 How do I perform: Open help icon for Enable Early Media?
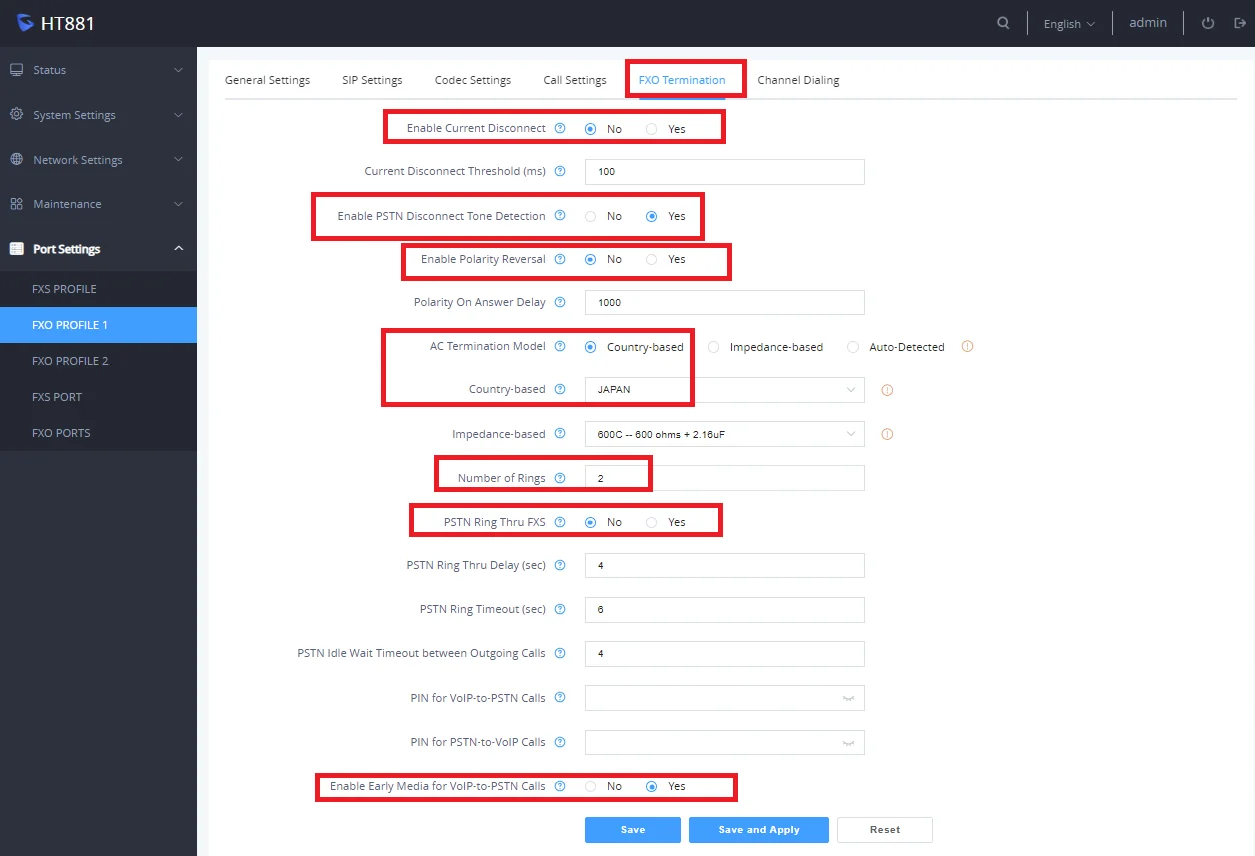click(560, 786)
